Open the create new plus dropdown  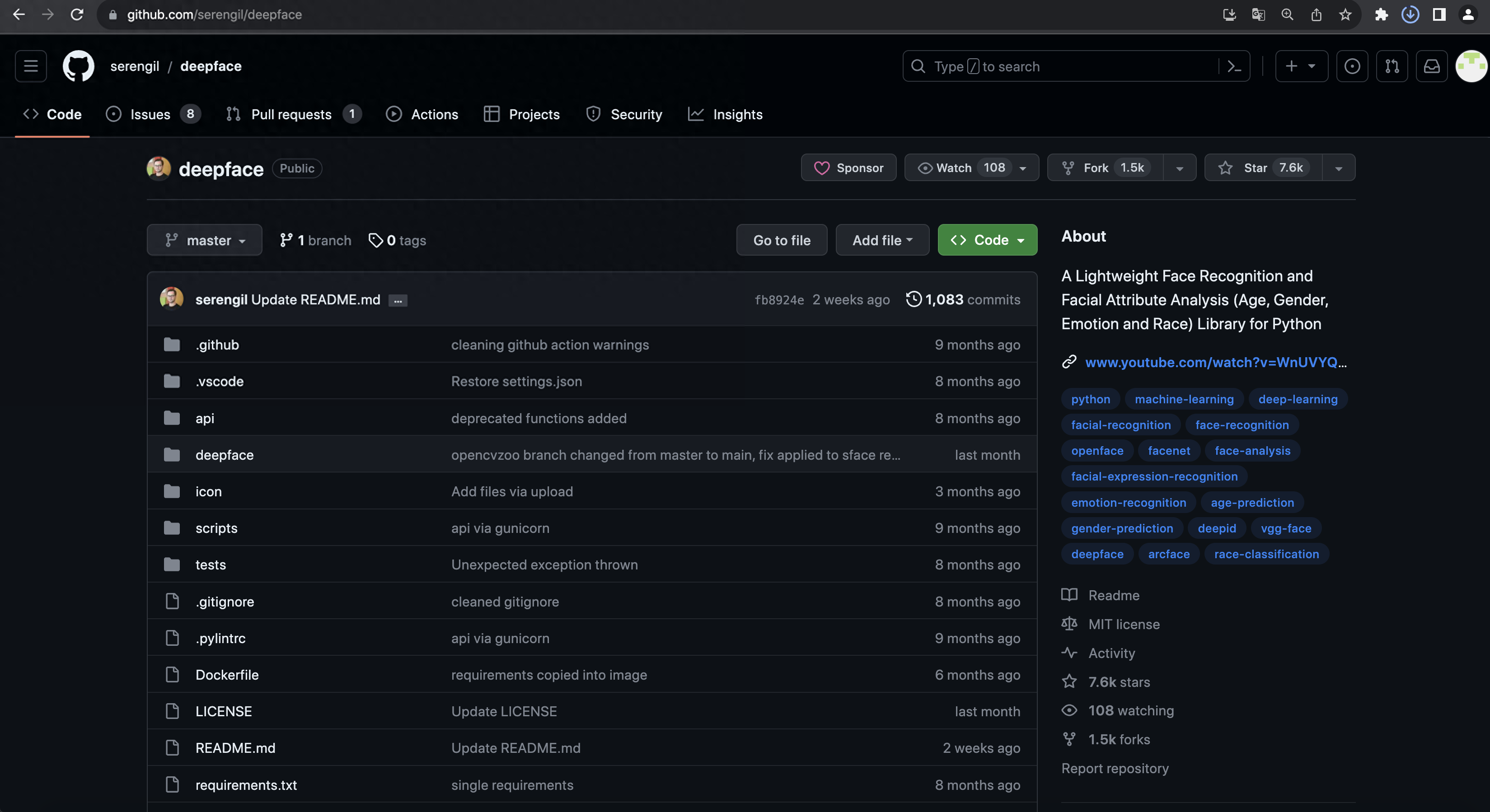click(1302, 66)
